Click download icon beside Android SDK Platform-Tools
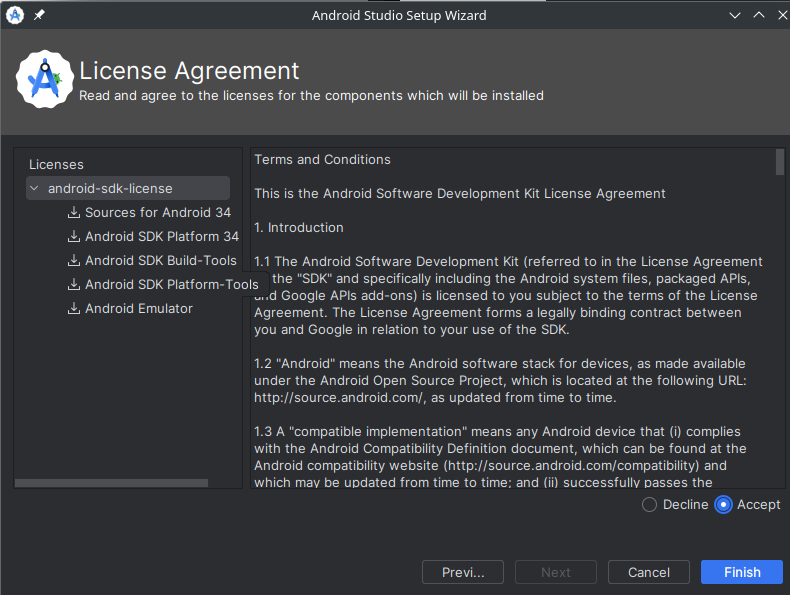Image resolution: width=790 pixels, height=595 pixels. click(74, 285)
